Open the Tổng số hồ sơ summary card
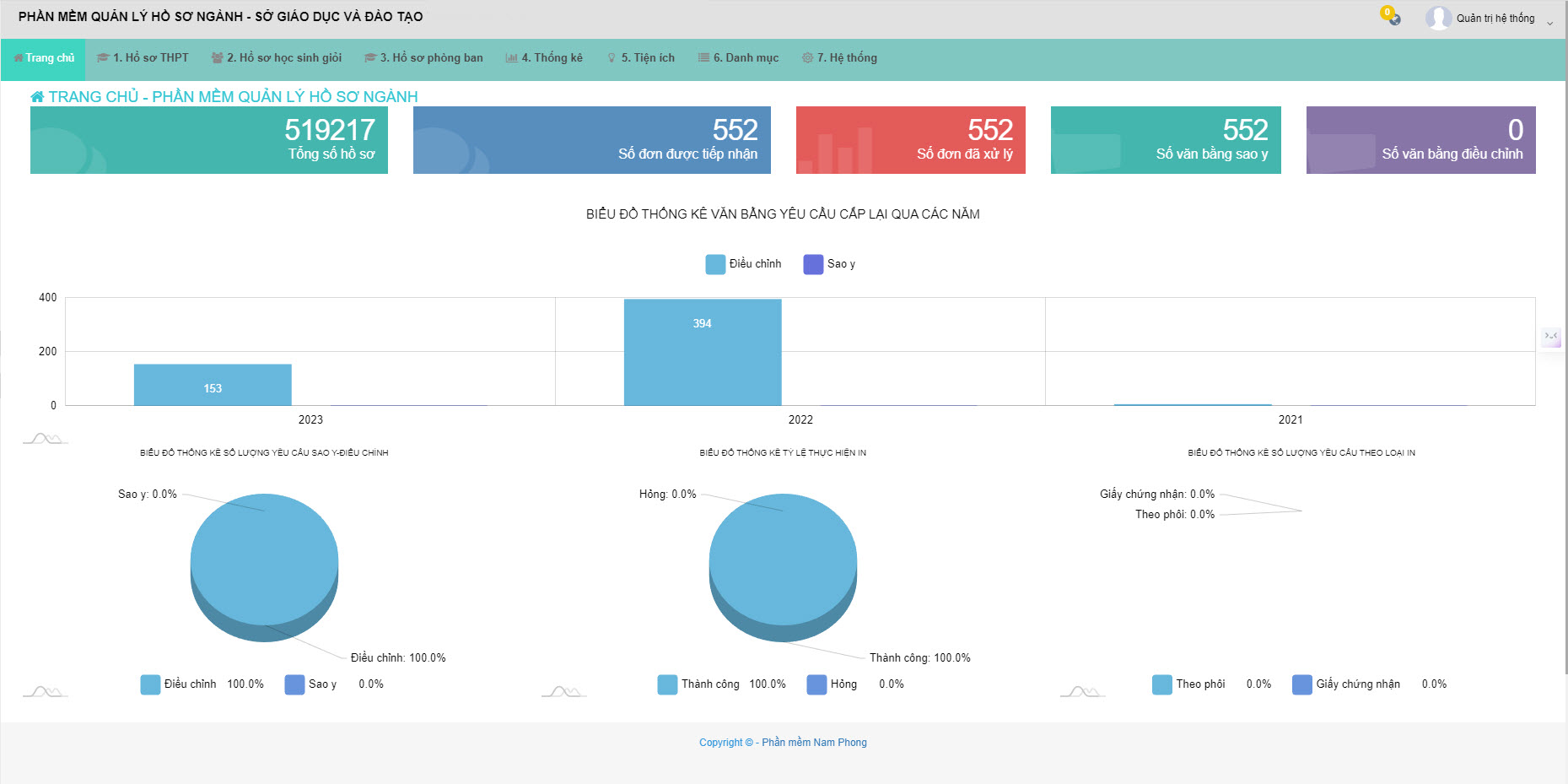This screenshot has height=784, width=1568. coord(209,140)
